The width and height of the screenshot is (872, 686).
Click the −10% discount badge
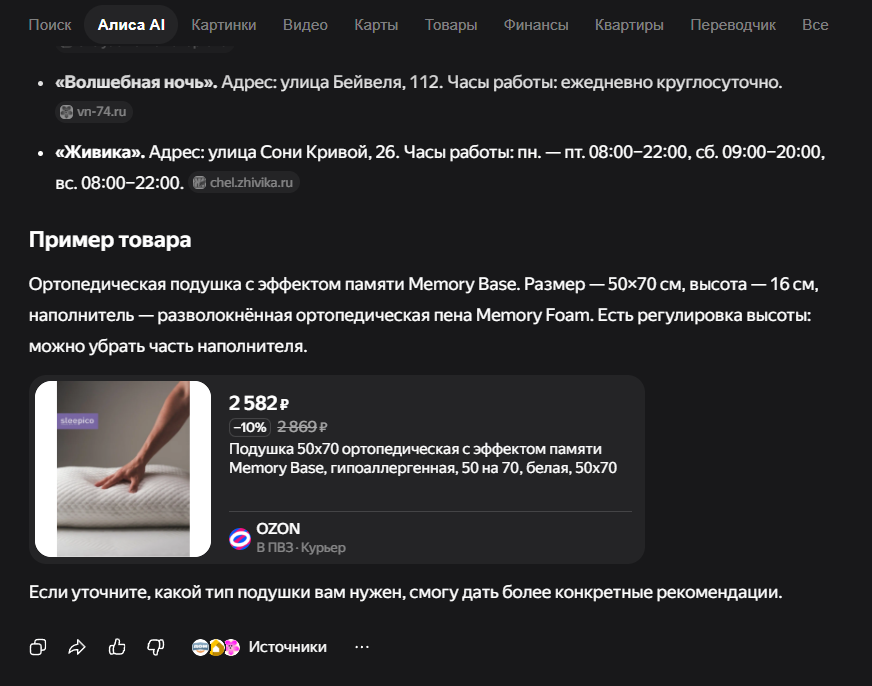(250, 427)
